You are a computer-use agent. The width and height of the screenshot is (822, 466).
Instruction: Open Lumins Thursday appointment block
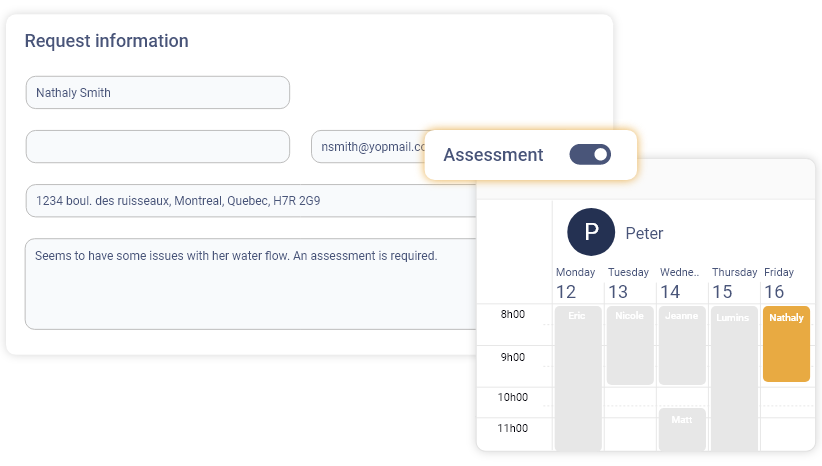pos(734,378)
